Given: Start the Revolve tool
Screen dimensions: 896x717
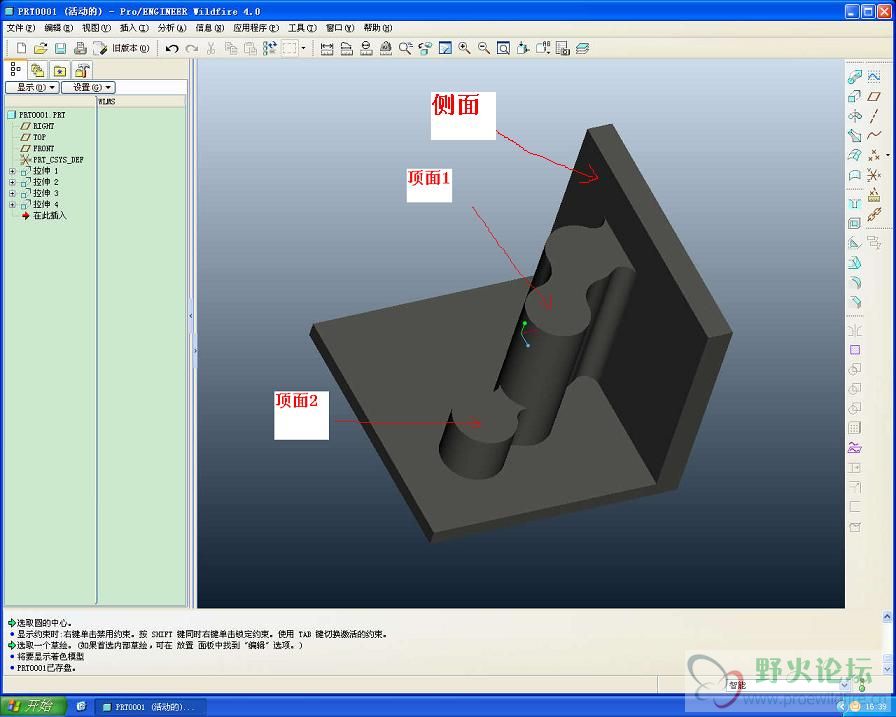Looking at the screenshot, I should pos(854,116).
